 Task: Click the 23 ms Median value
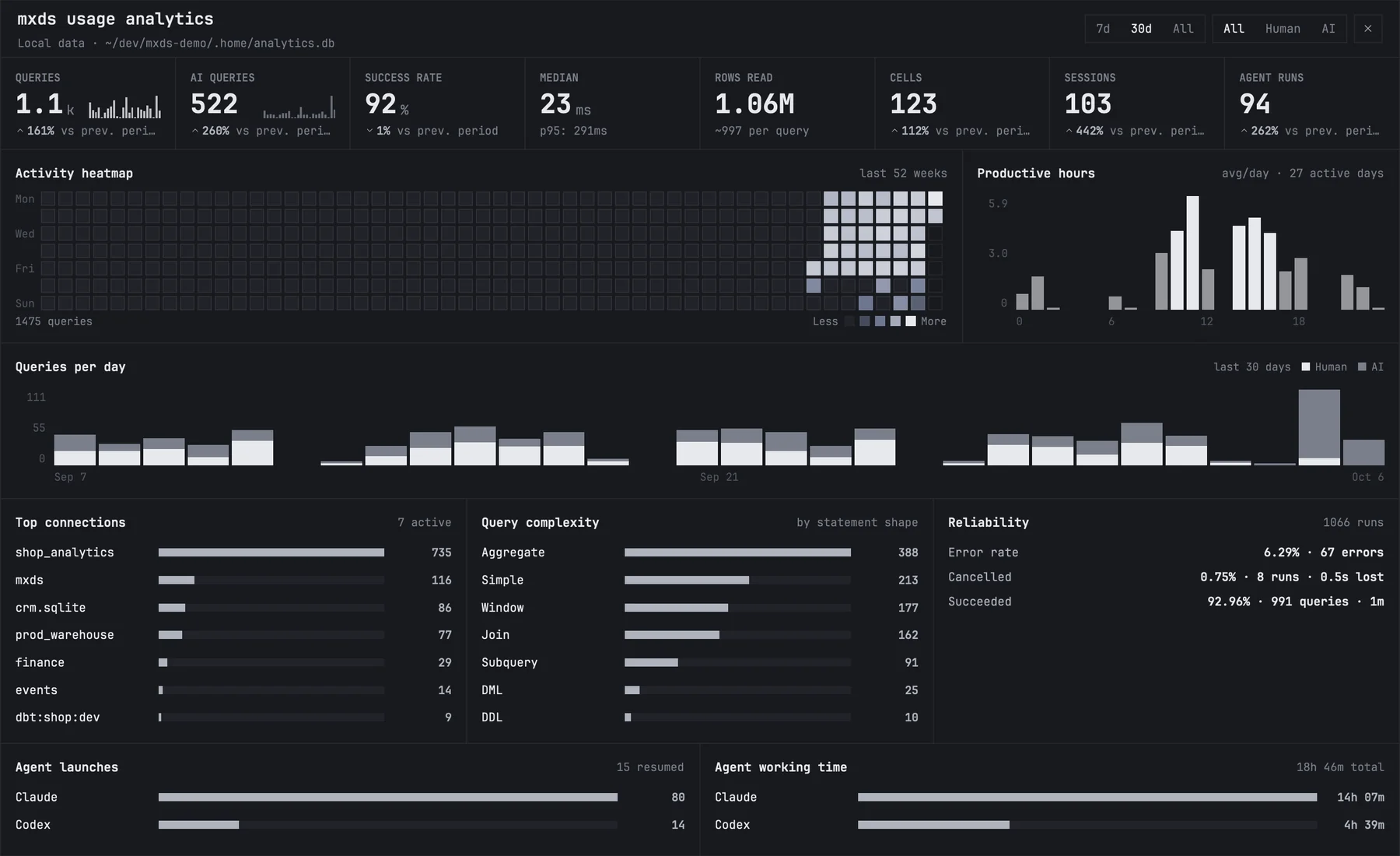click(565, 103)
